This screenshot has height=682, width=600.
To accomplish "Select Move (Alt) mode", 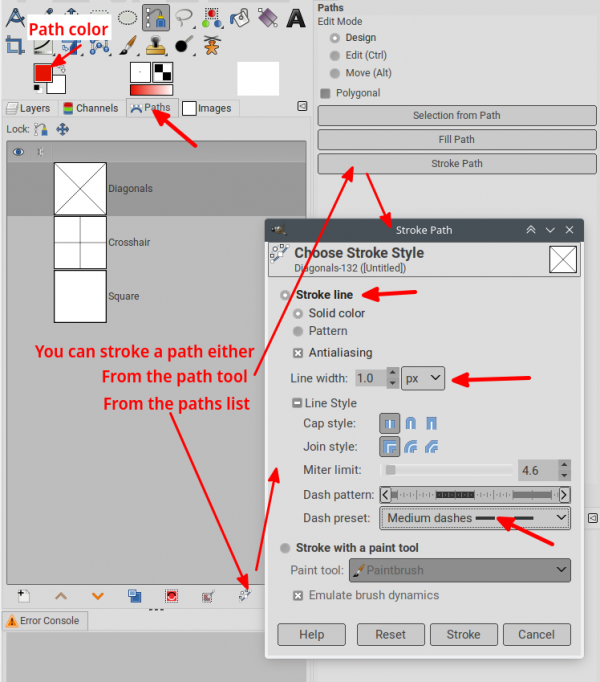I will coord(335,73).
